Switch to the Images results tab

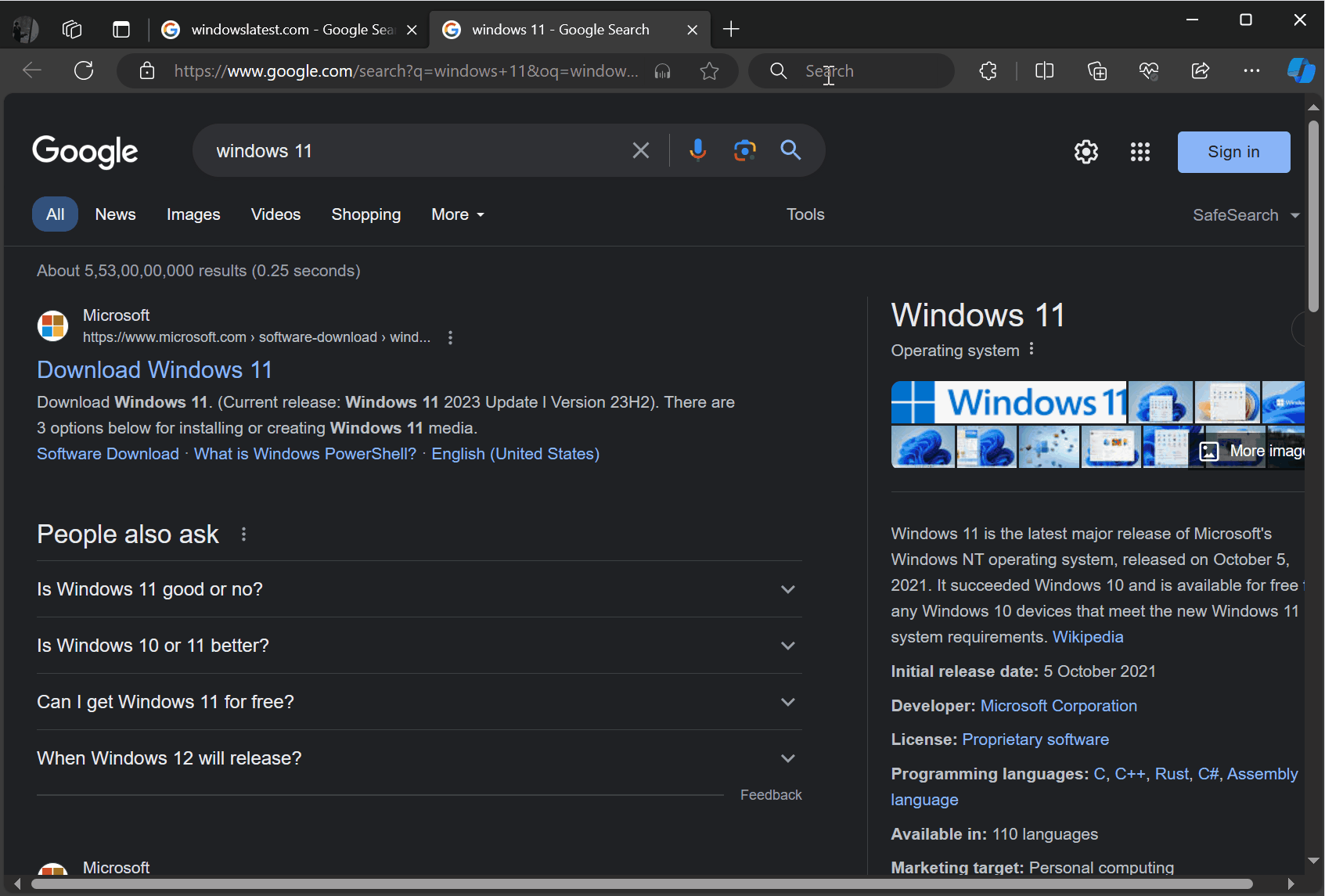(193, 214)
